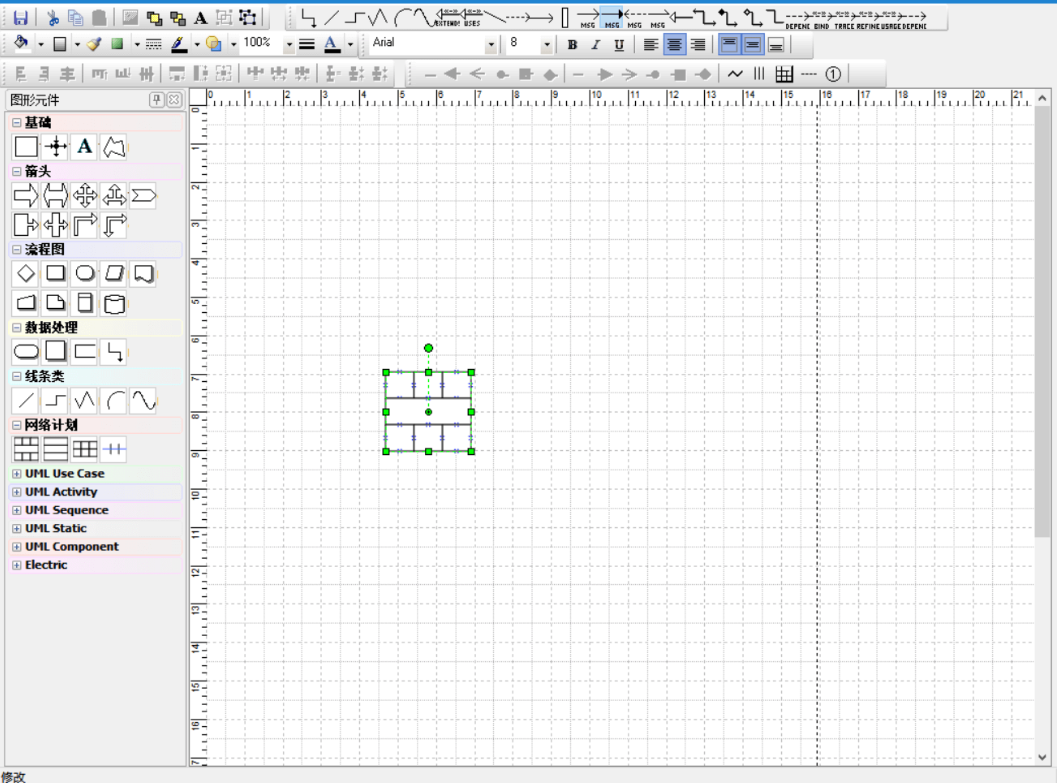This screenshot has height=783, width=1057.
Task: Enable right text alignment
Action: click(698, 45)
